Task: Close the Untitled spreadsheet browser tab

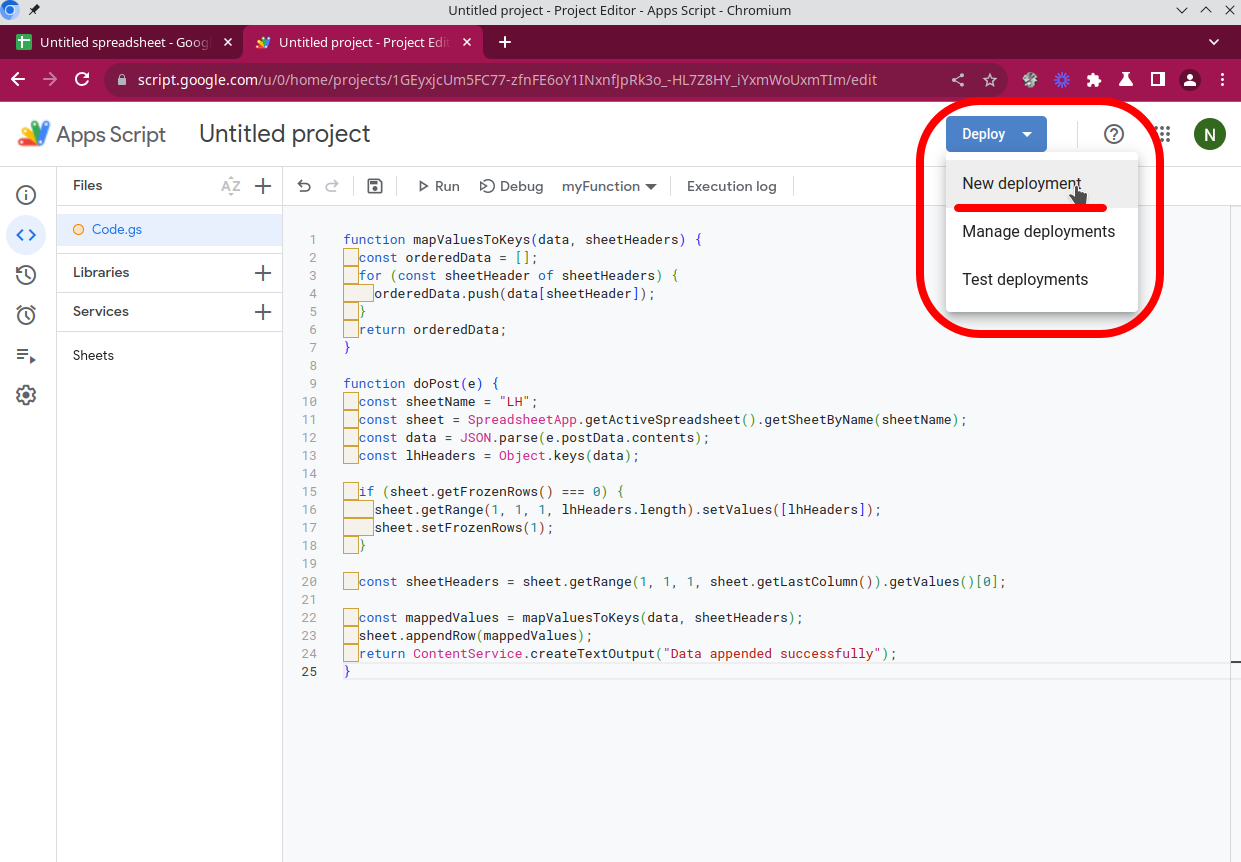Action: [x=228, y=42]
